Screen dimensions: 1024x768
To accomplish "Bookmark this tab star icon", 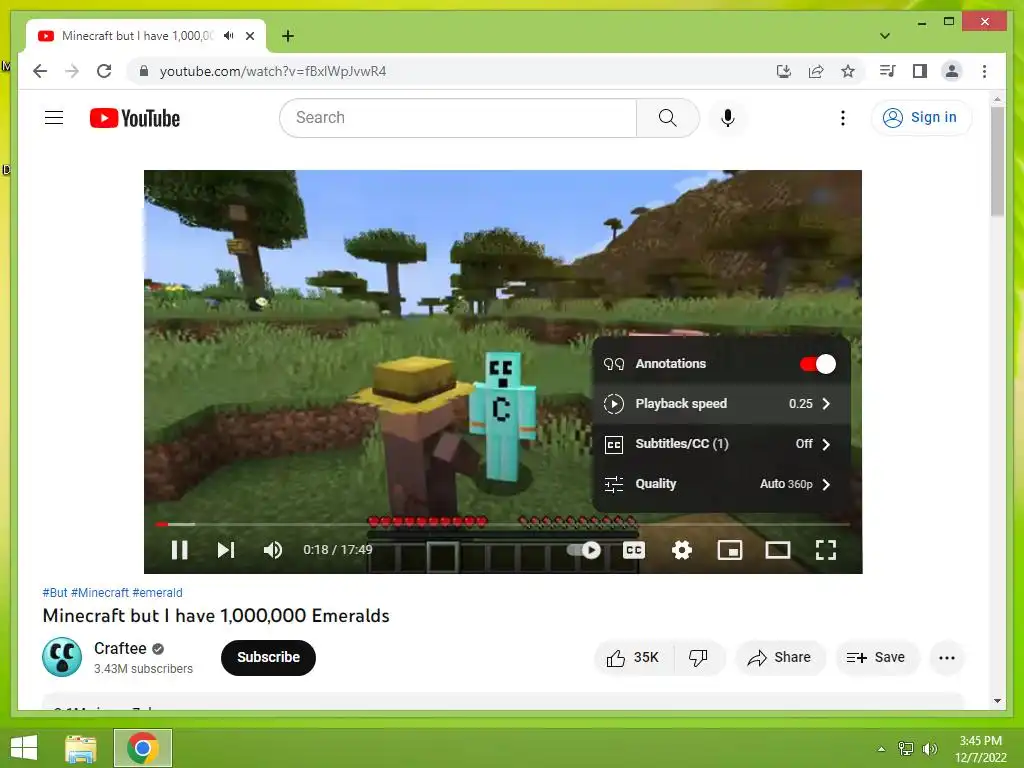I will point(848,71).
